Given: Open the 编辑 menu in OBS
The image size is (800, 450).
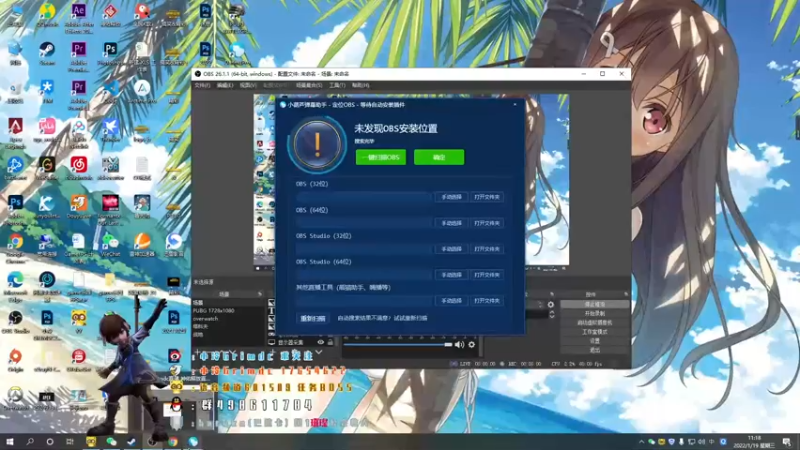Looking at the screenshot, I should [225, 85].
